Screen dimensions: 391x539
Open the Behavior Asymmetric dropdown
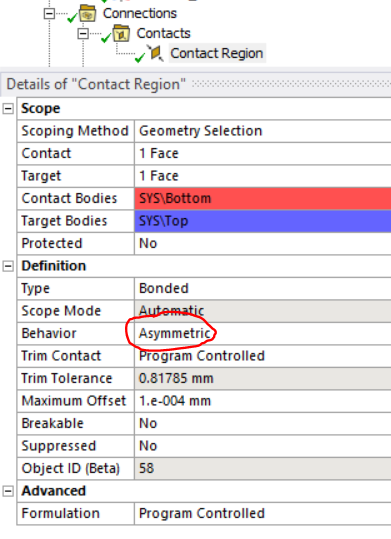coord(263,333)
